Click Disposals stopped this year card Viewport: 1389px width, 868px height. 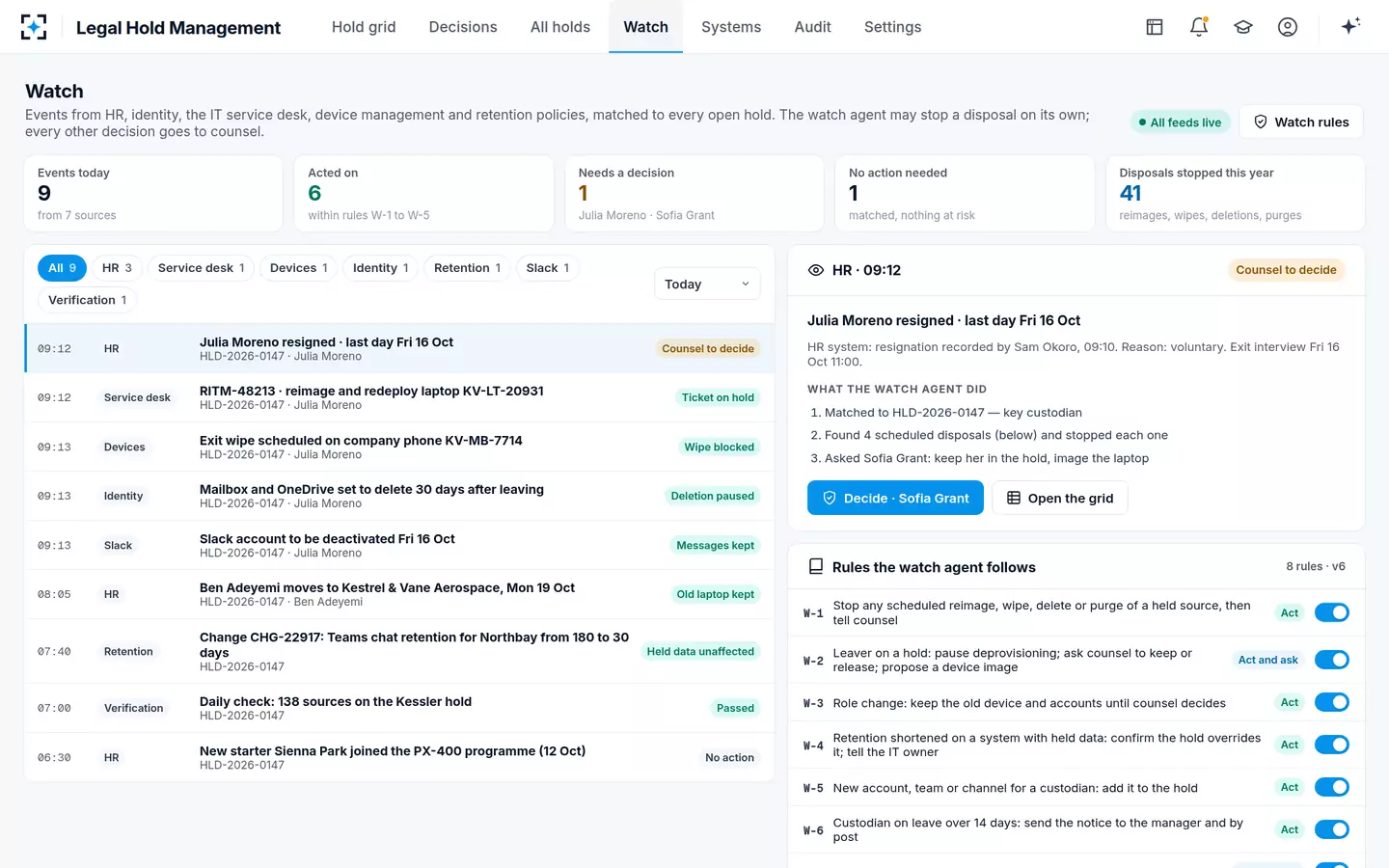1235,194
